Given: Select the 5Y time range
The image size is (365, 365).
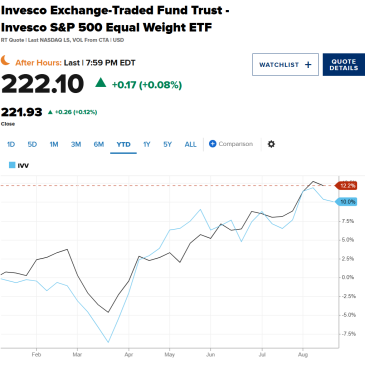Looking at the screenshot, I should pos(167,144).
